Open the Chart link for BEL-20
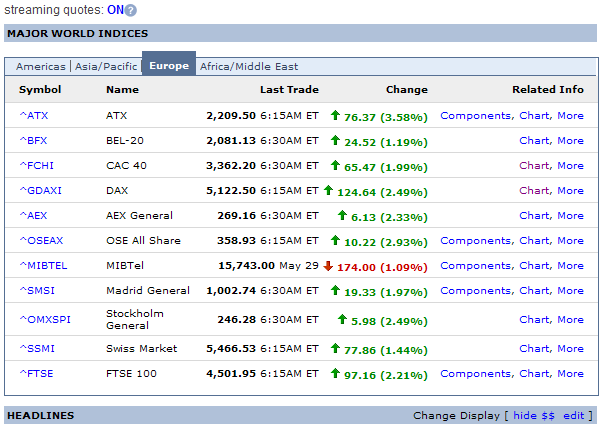602x427 pixels. (x=534, y=141)
